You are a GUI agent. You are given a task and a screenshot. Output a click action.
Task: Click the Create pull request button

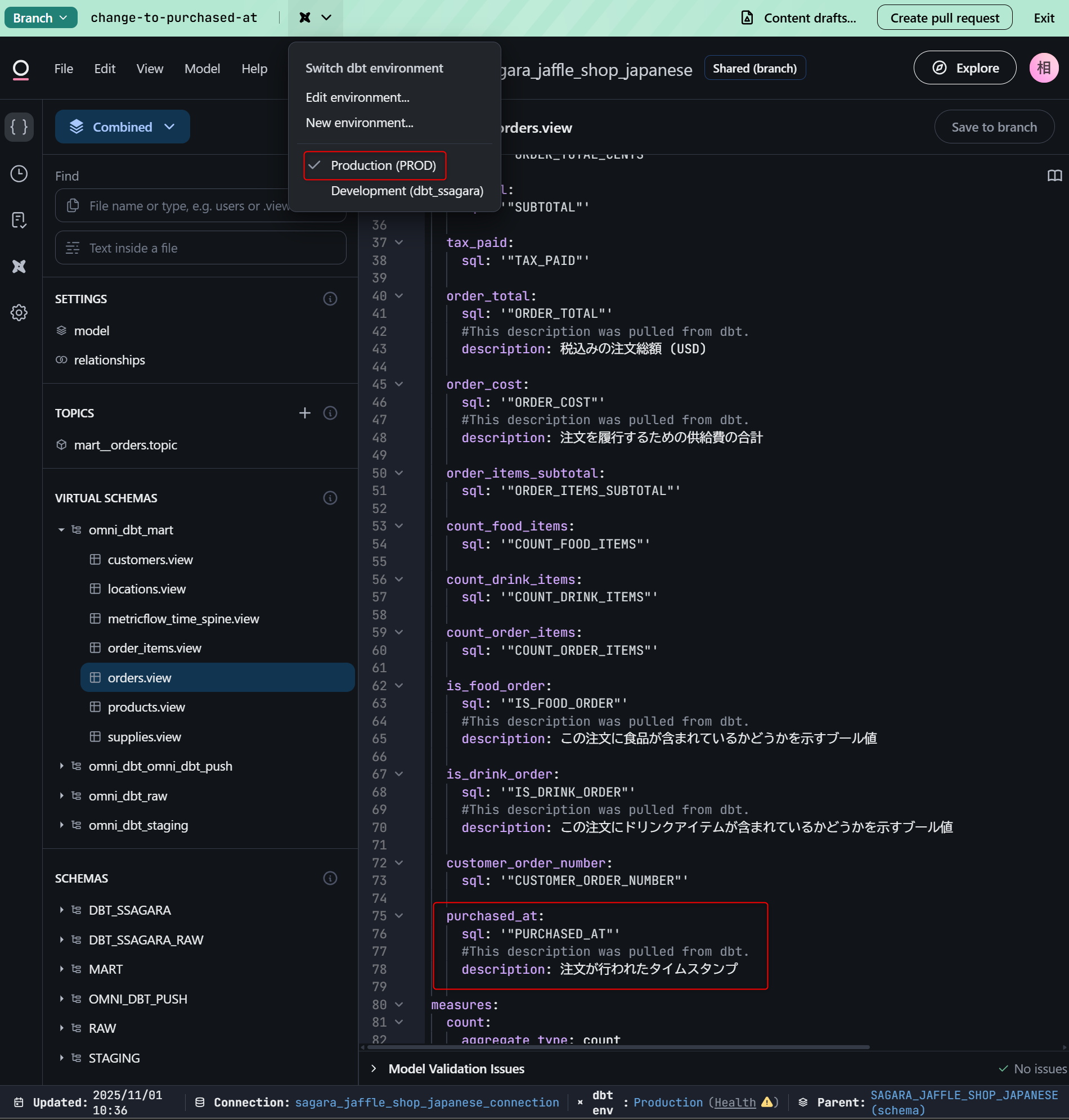coord(944,17)
